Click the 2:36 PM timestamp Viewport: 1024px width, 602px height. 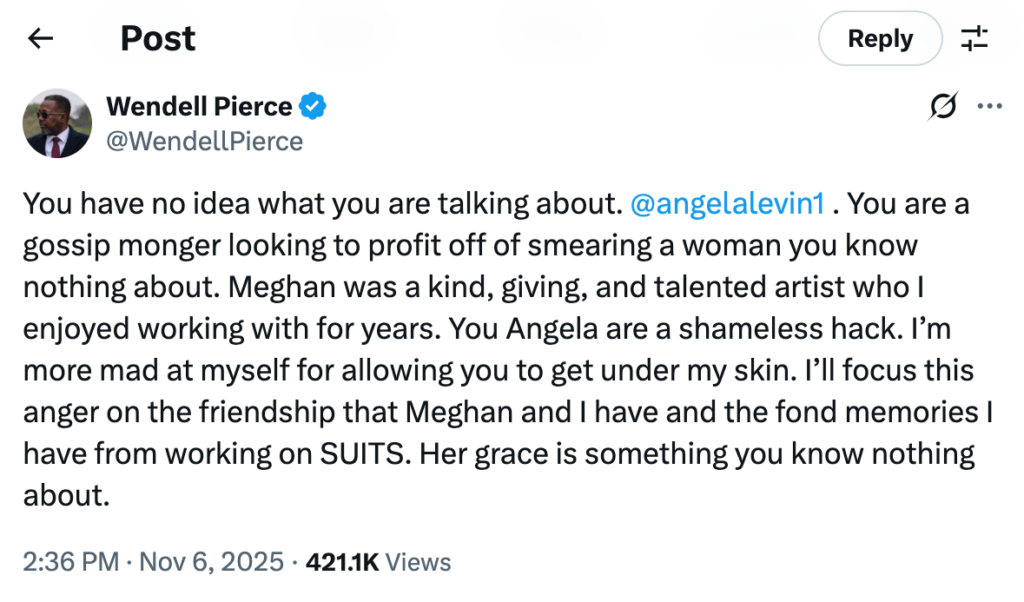[x=71, y=562]
